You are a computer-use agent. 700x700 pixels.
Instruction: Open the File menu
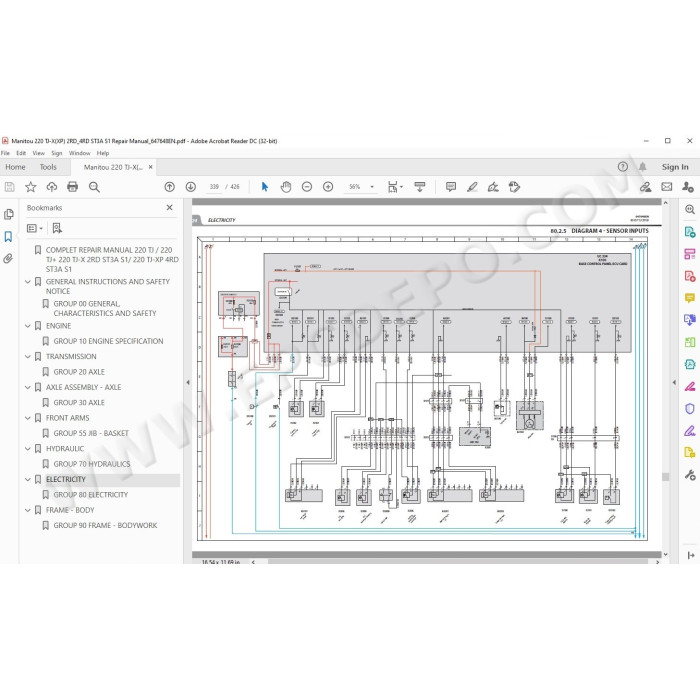pos(5,153)
